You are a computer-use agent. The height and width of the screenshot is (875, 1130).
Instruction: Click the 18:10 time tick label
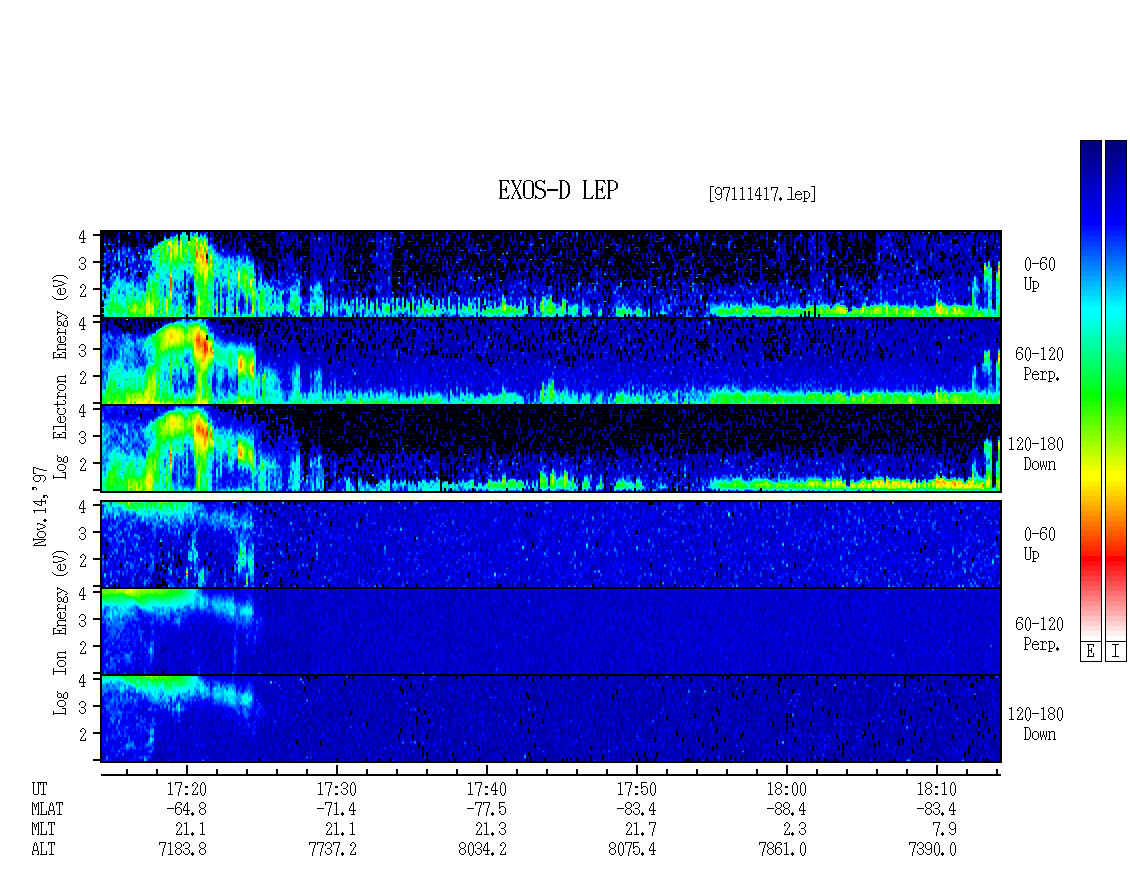click(x=936, y=789)
